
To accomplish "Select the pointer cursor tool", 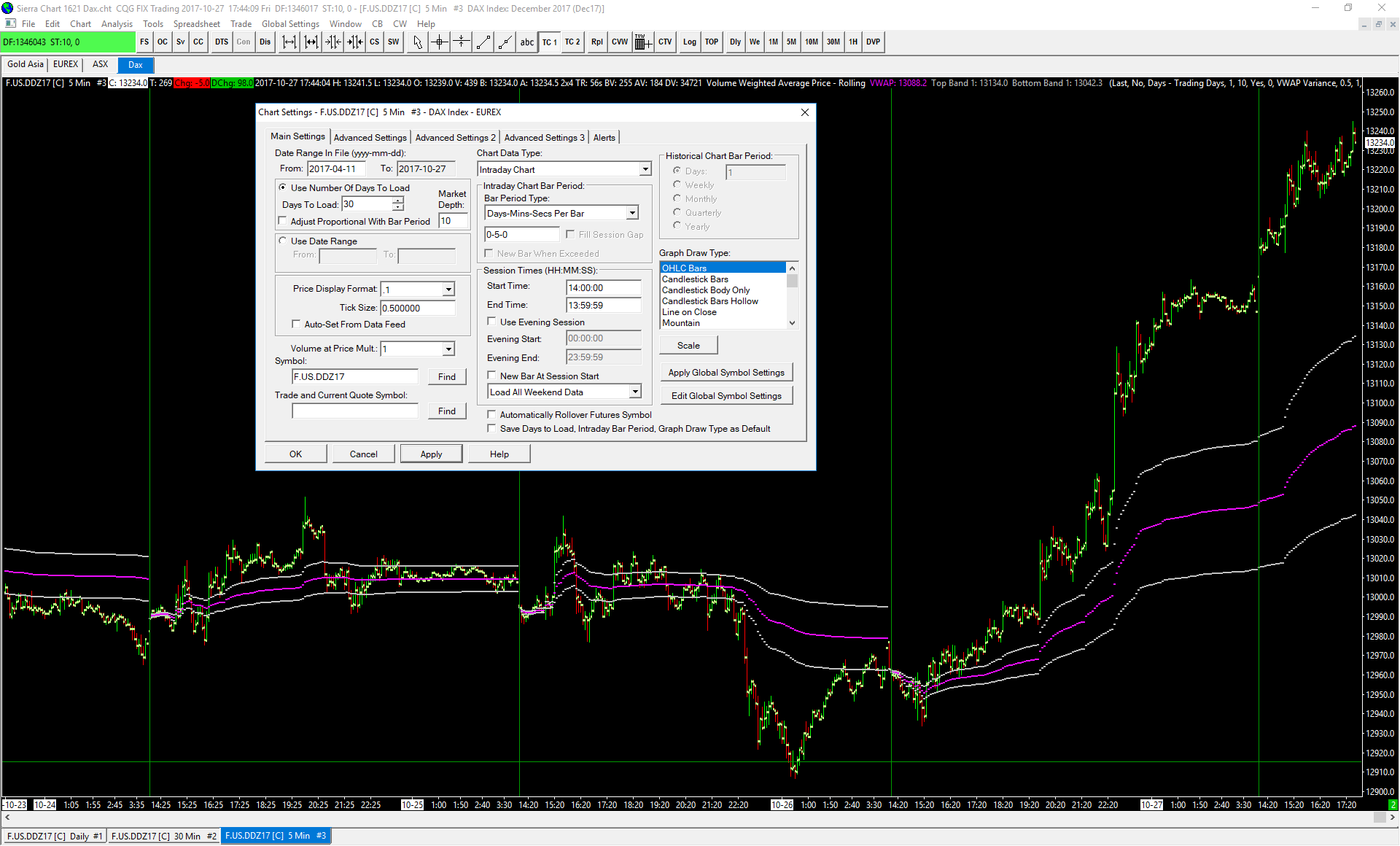I will click(417, 42).
